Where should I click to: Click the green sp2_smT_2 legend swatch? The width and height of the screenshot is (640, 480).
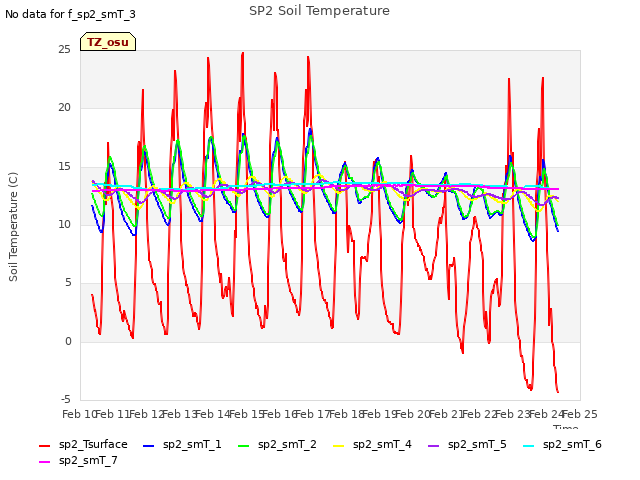coord(244,446)
